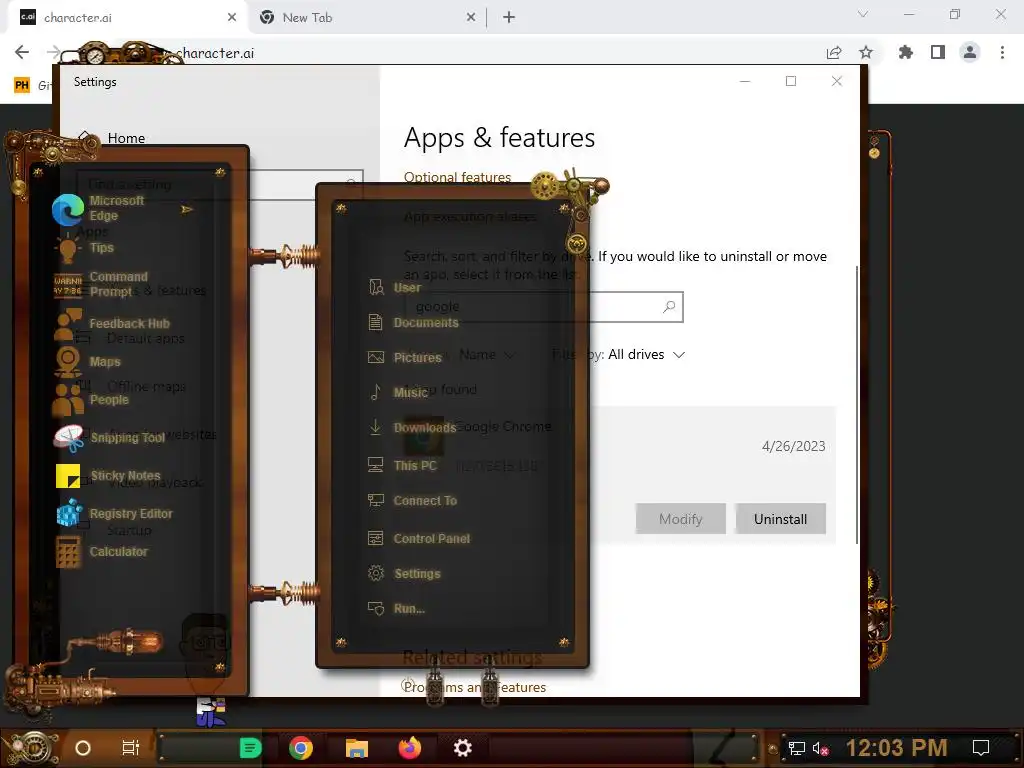Click Uninstall for Google Chrome
Image resolution: width=1024 pixels, height=768 pixels.
[x=780, y=519]
